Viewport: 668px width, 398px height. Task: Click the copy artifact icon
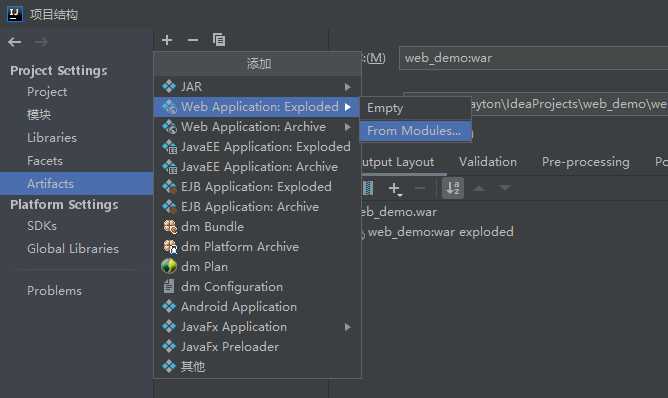pos(219,40)
